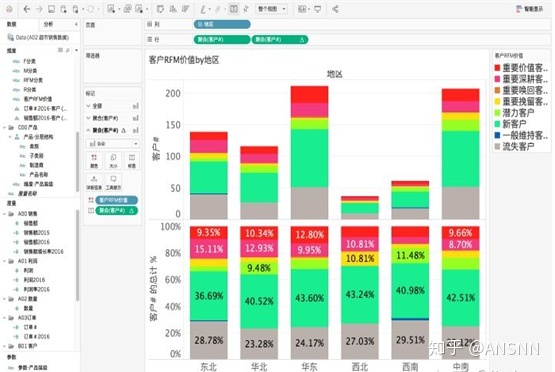Expand the 全部 marks card section

pos(88,106)
